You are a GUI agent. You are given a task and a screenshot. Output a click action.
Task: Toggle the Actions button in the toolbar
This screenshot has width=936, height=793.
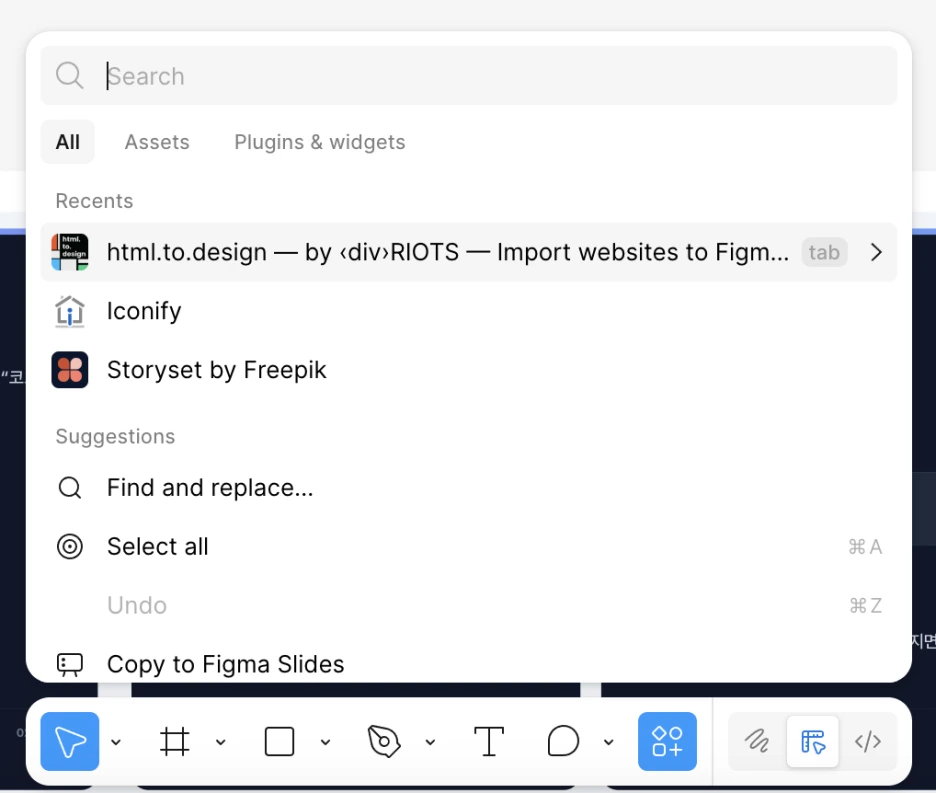pos(667,741)
